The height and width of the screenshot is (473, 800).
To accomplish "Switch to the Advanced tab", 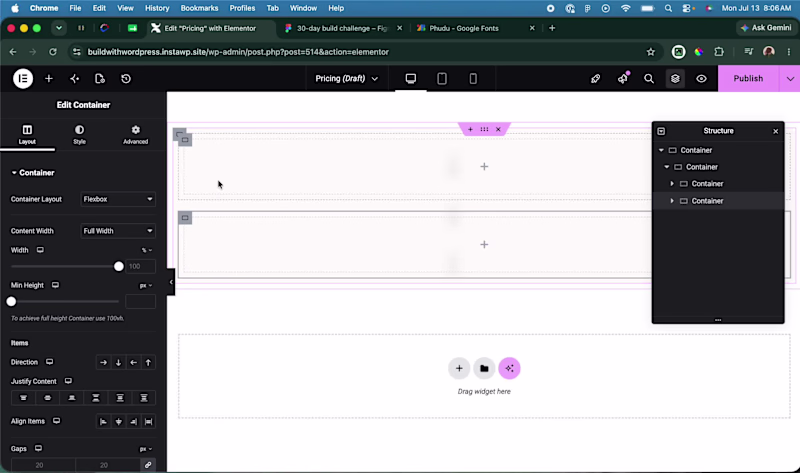I will [135, 135].
